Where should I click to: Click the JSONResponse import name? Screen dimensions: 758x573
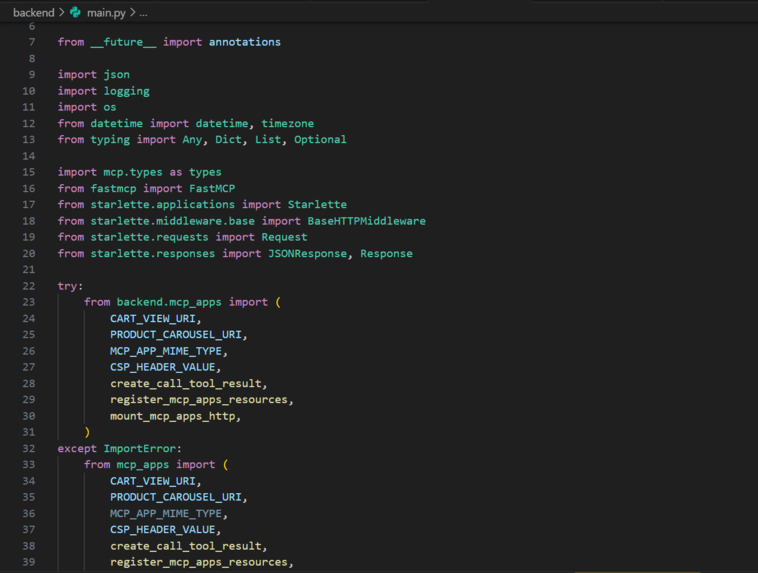(307, 253)
